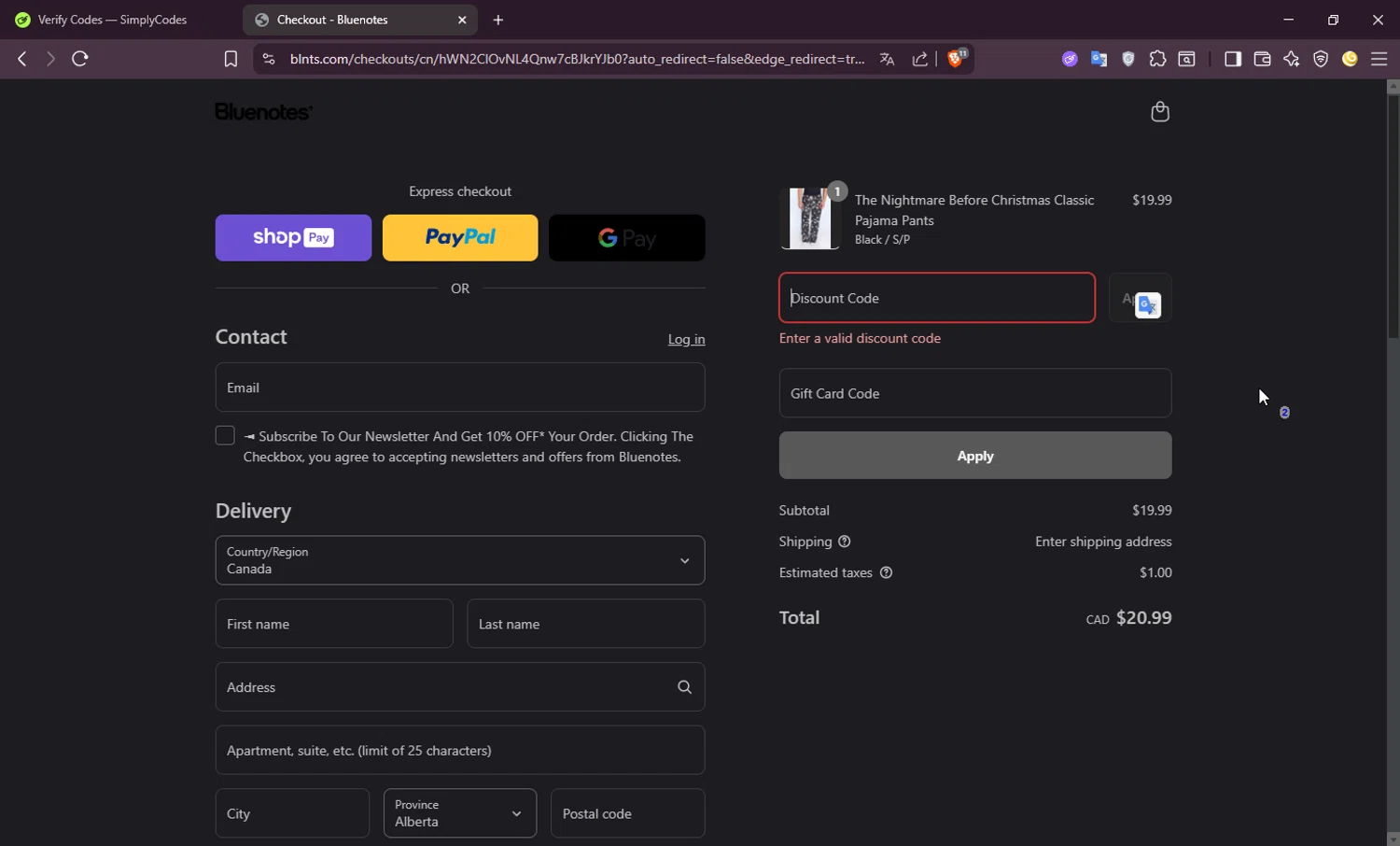Click scrollbar down arrow
1400x846 pixels.
click(x=1393, y=839)
